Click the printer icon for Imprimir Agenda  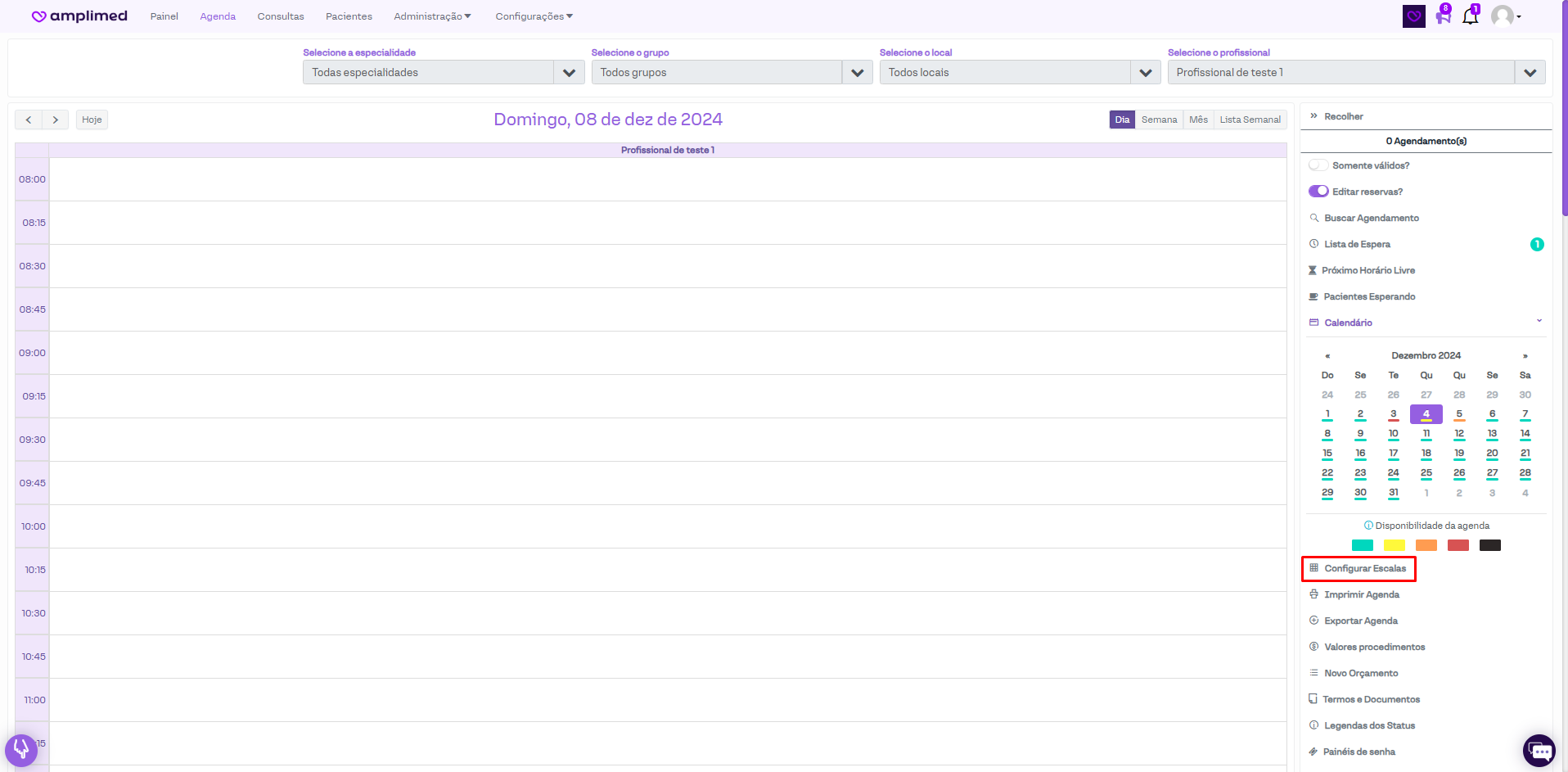(x=1313, y=594)
